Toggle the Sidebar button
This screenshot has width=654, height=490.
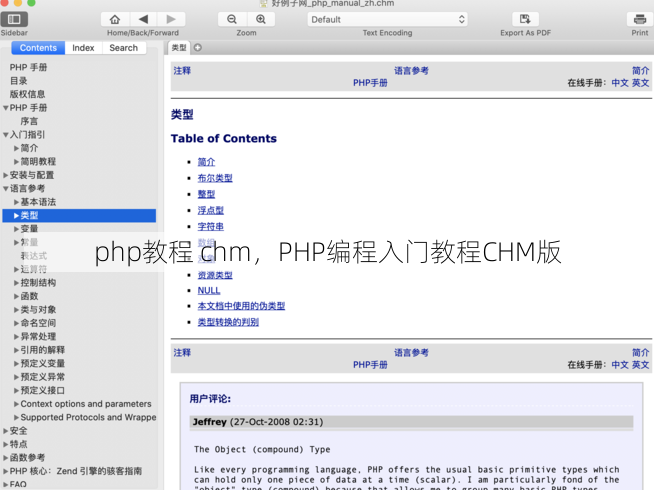point(14,19)
